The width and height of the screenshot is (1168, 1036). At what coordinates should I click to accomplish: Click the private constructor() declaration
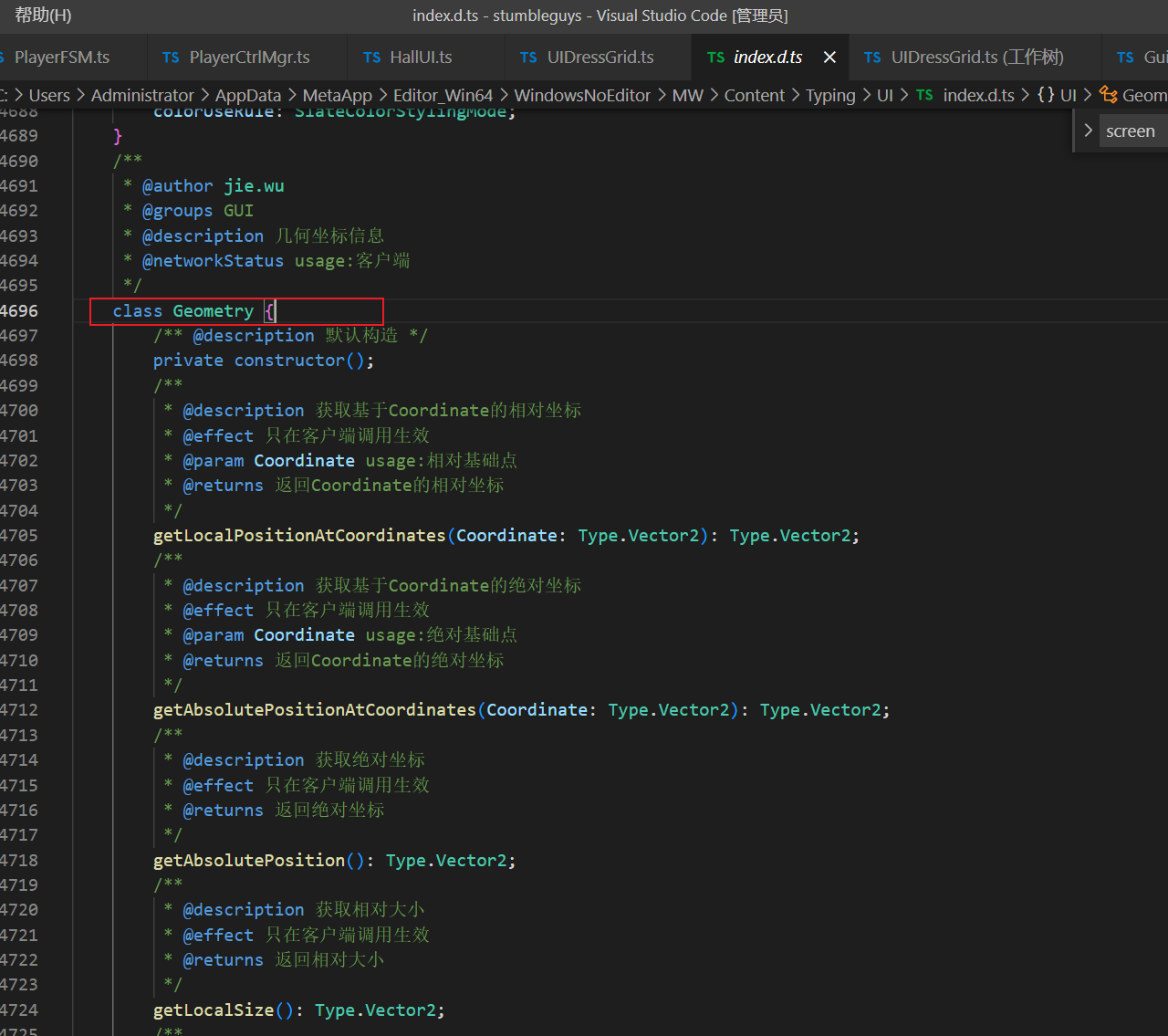point(264,361)
